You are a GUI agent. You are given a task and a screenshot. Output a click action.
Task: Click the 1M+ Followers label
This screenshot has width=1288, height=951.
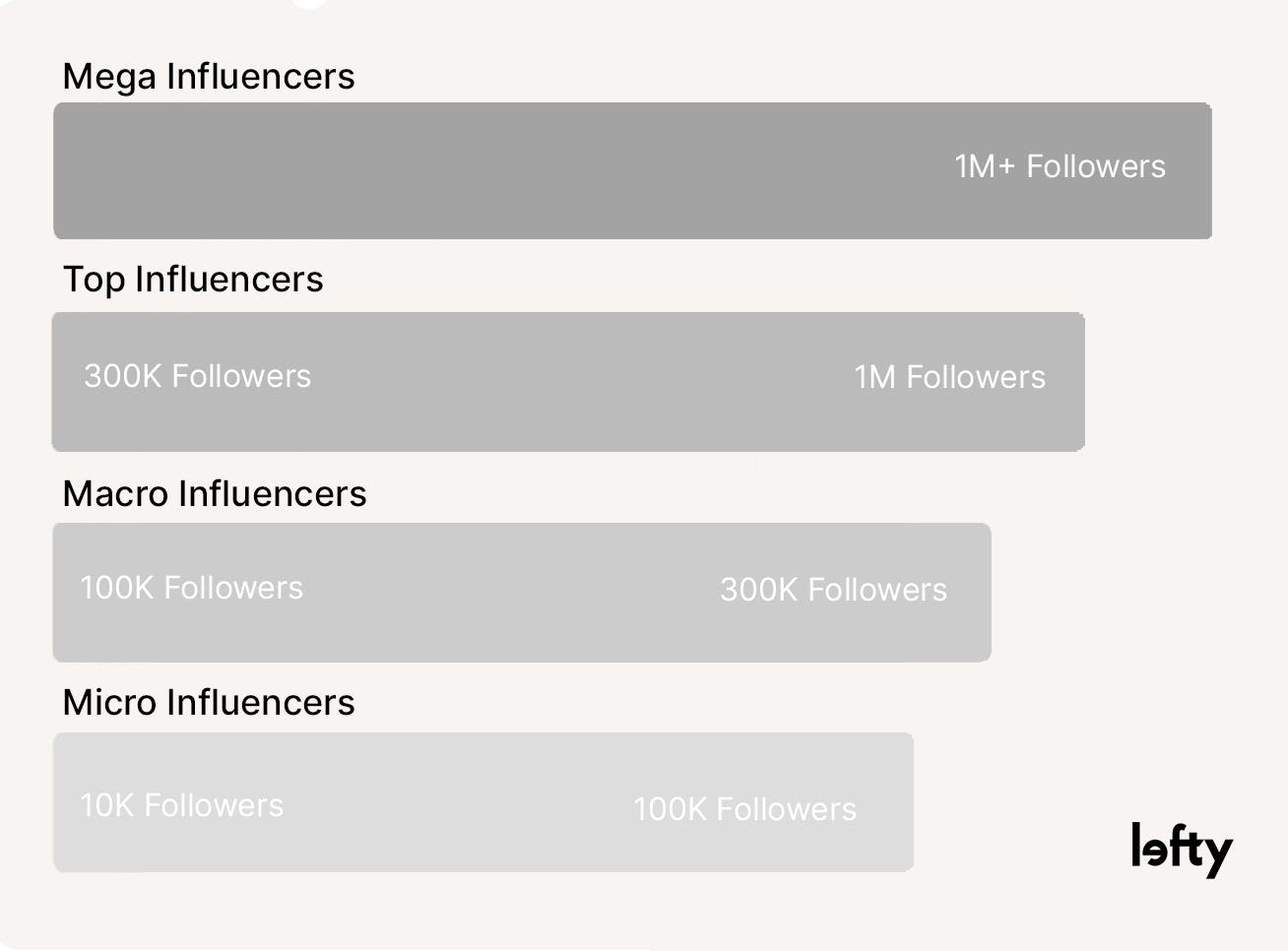click(x=1060, y=166)
